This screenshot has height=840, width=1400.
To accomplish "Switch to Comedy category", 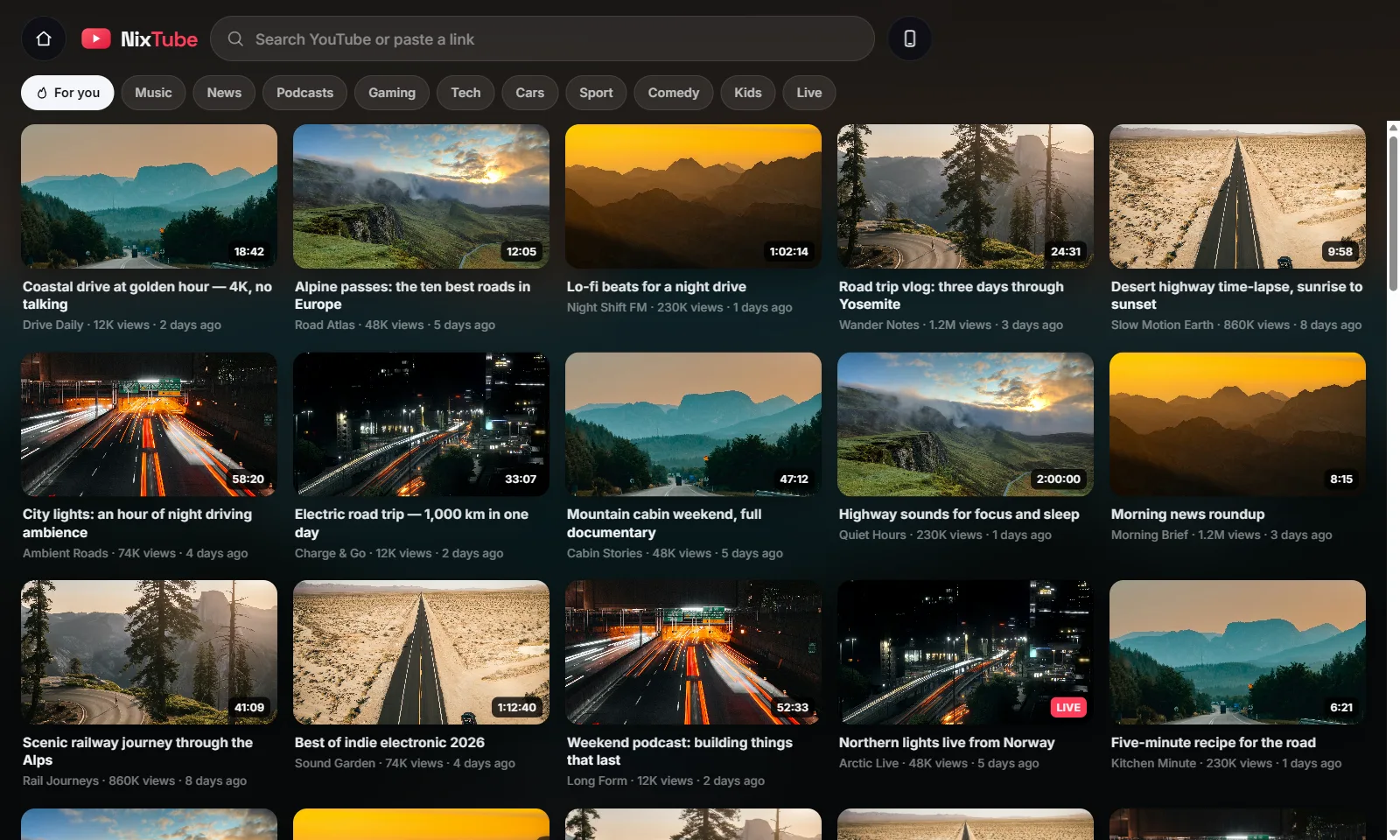I will tap(673, 93).
